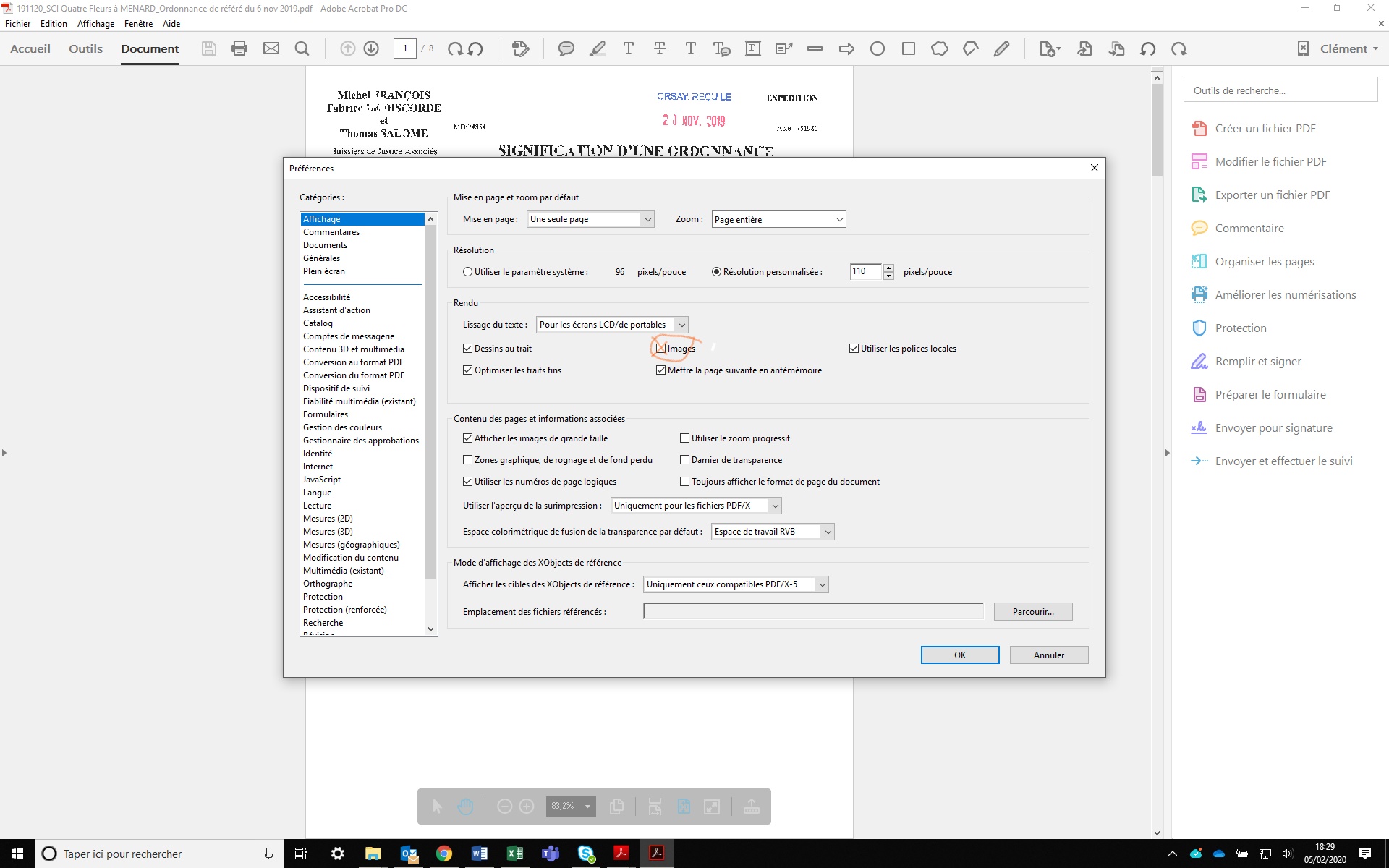1389x868 pixels.
Task: Open the Remplir et signer tool
Action: pyautogui.click(x=1257, y=361)
